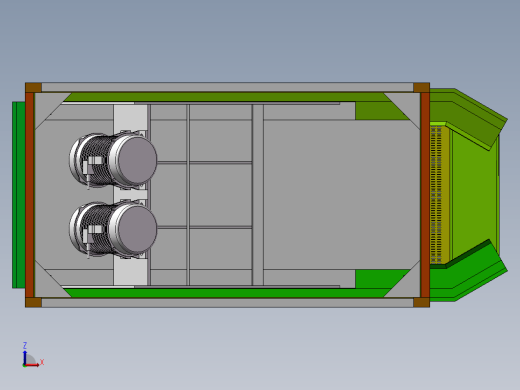Image resolution: width=520 pixels, height=390 pixels.
Task: Click the green end plate on left side
Action: pyautogui.click(x=19, y=195)
